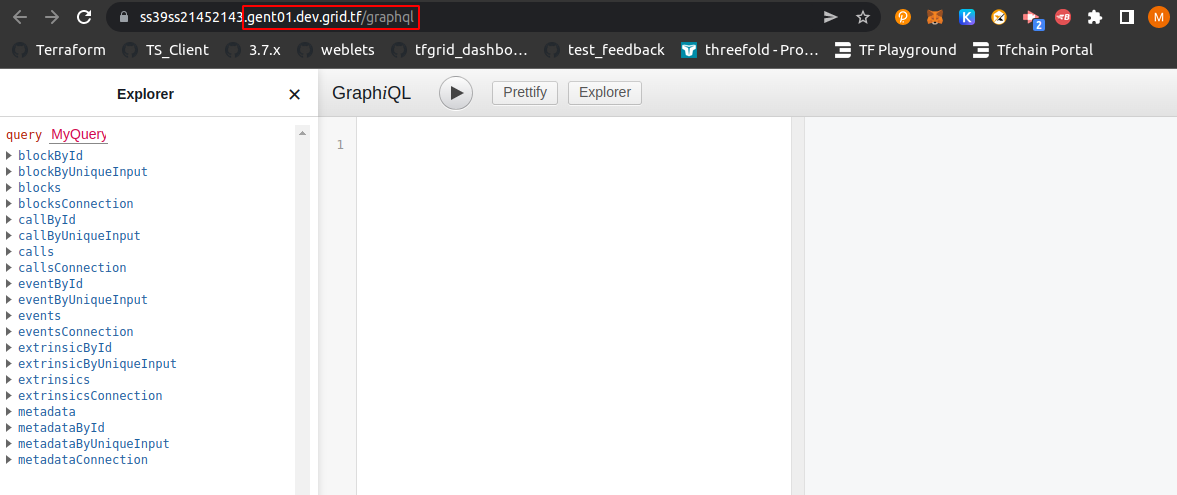
Task: Edit the MyQuery name field
Action: 79,135
